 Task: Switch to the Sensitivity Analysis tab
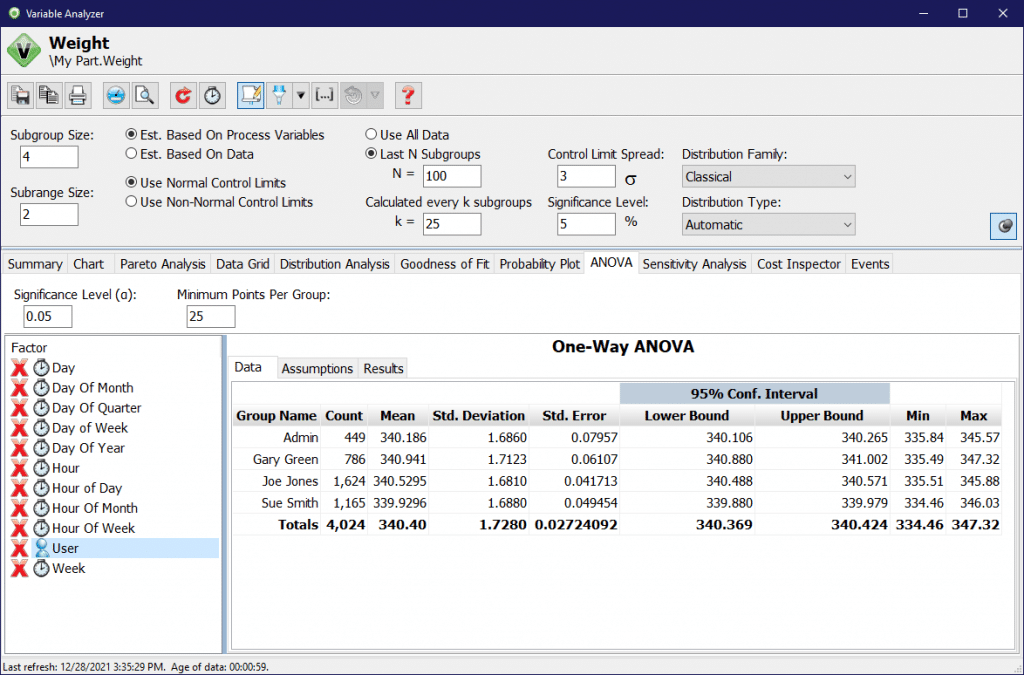(694, 264)
